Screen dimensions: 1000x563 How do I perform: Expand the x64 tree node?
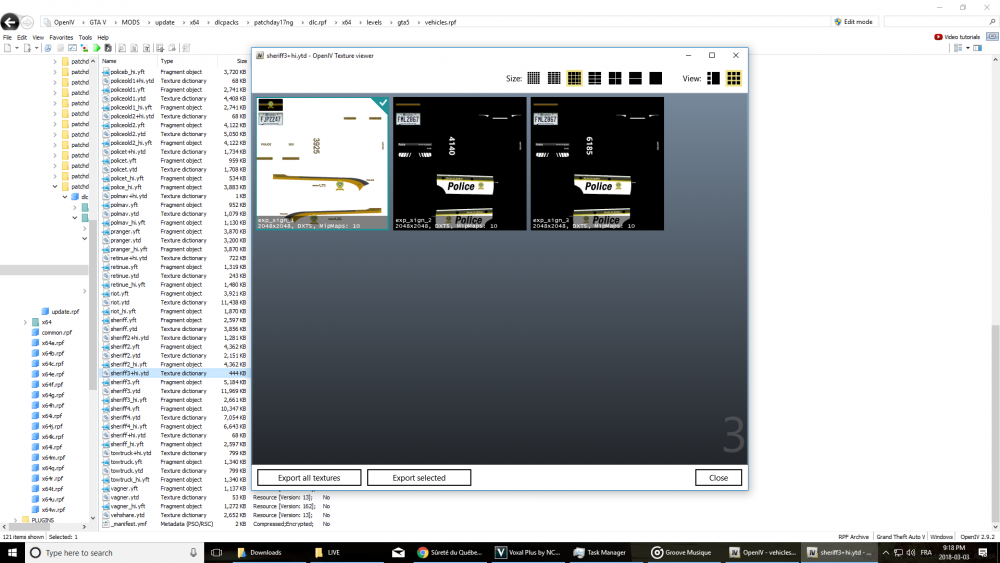pyautogui.click(x=26, y=323)
